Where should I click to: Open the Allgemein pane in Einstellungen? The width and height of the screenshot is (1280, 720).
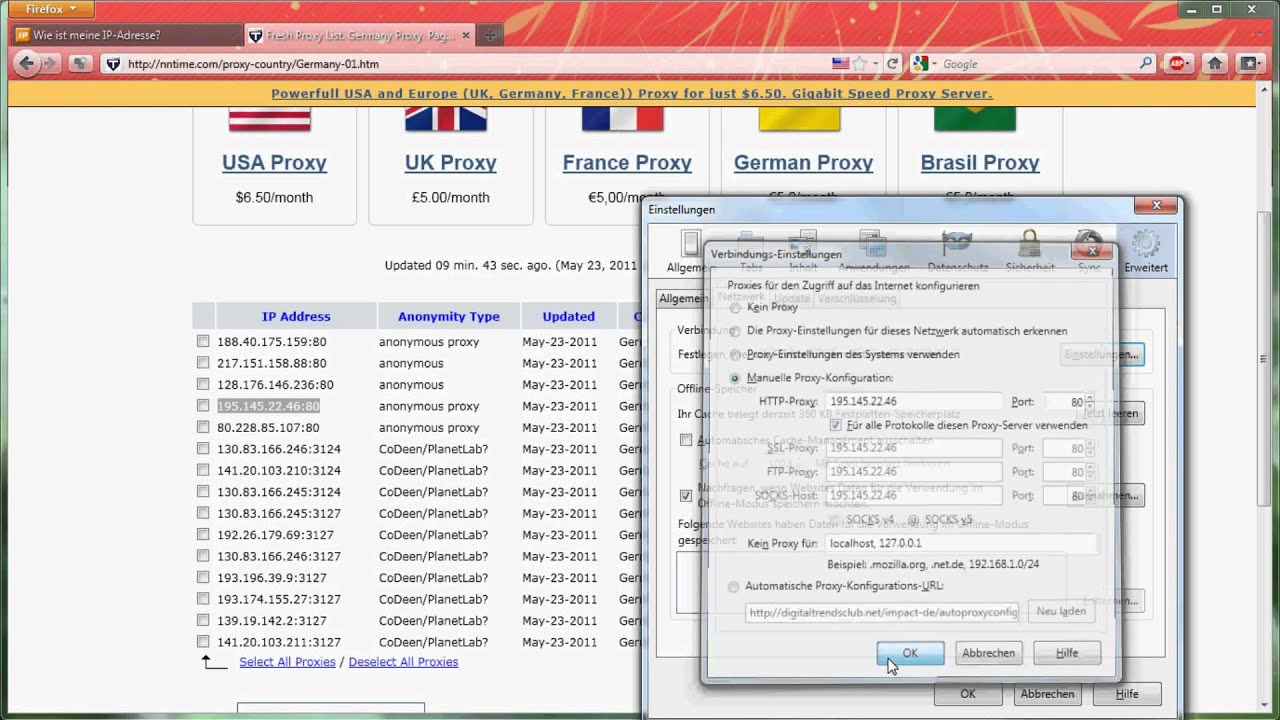[690, 251]
